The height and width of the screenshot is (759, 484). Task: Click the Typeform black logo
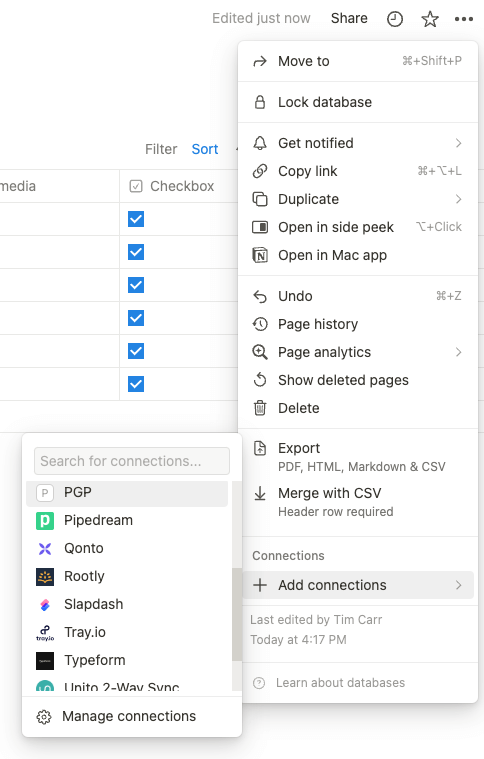click(x=45, y=661)
